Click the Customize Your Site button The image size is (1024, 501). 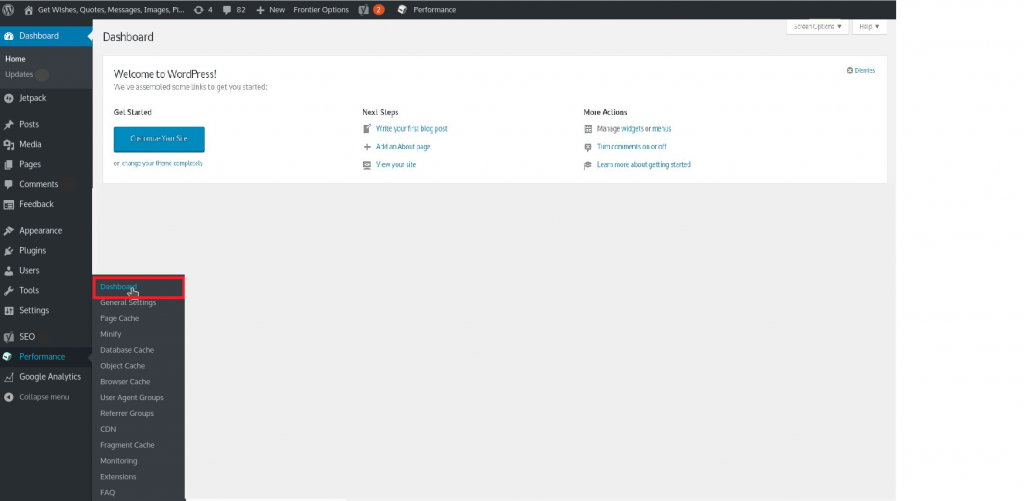(159, 139)
